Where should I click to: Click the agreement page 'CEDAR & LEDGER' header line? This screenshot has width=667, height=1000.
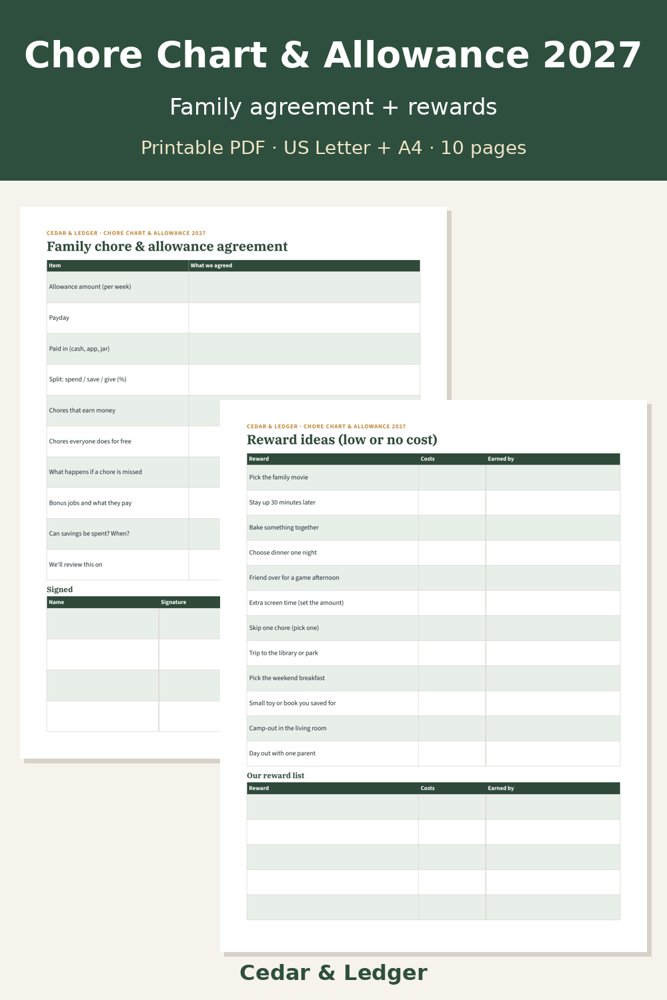pos(126,233)
